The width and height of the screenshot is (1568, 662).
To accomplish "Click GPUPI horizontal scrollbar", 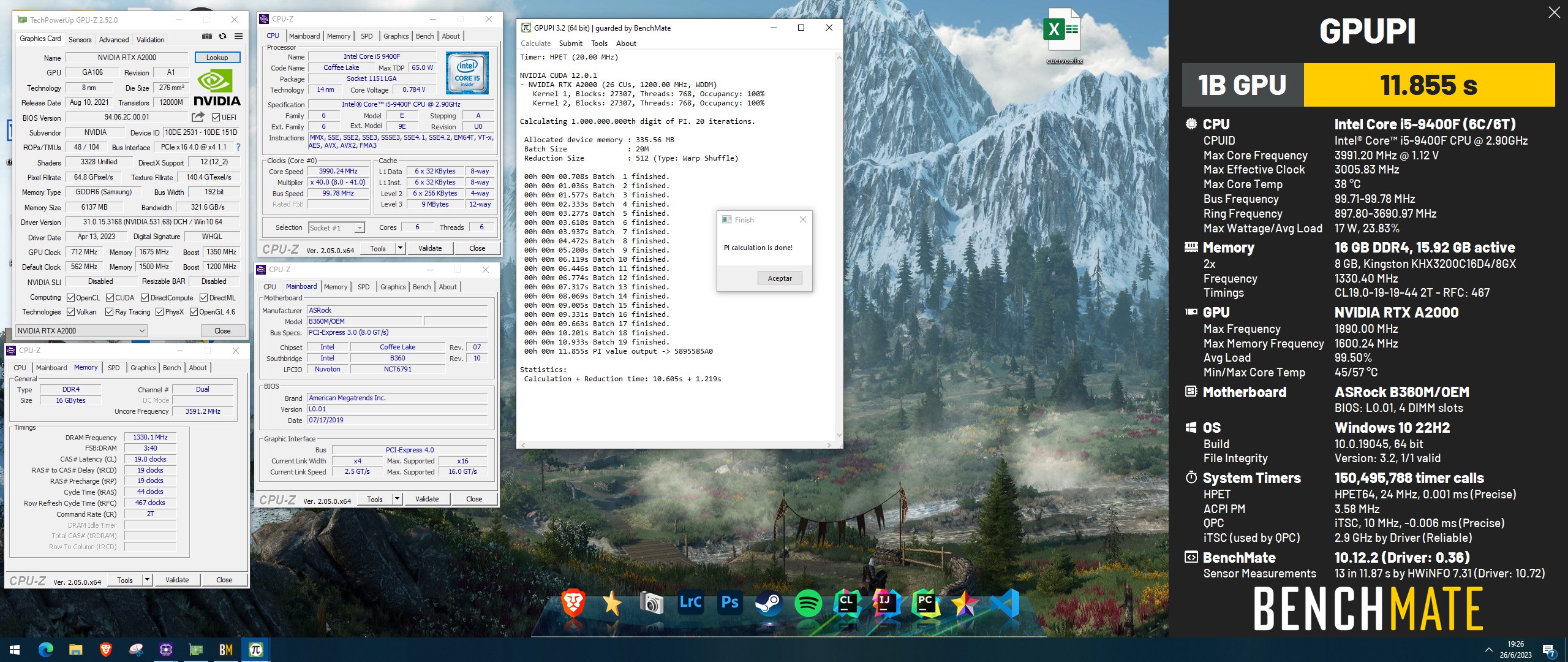I will pos(676,445).
